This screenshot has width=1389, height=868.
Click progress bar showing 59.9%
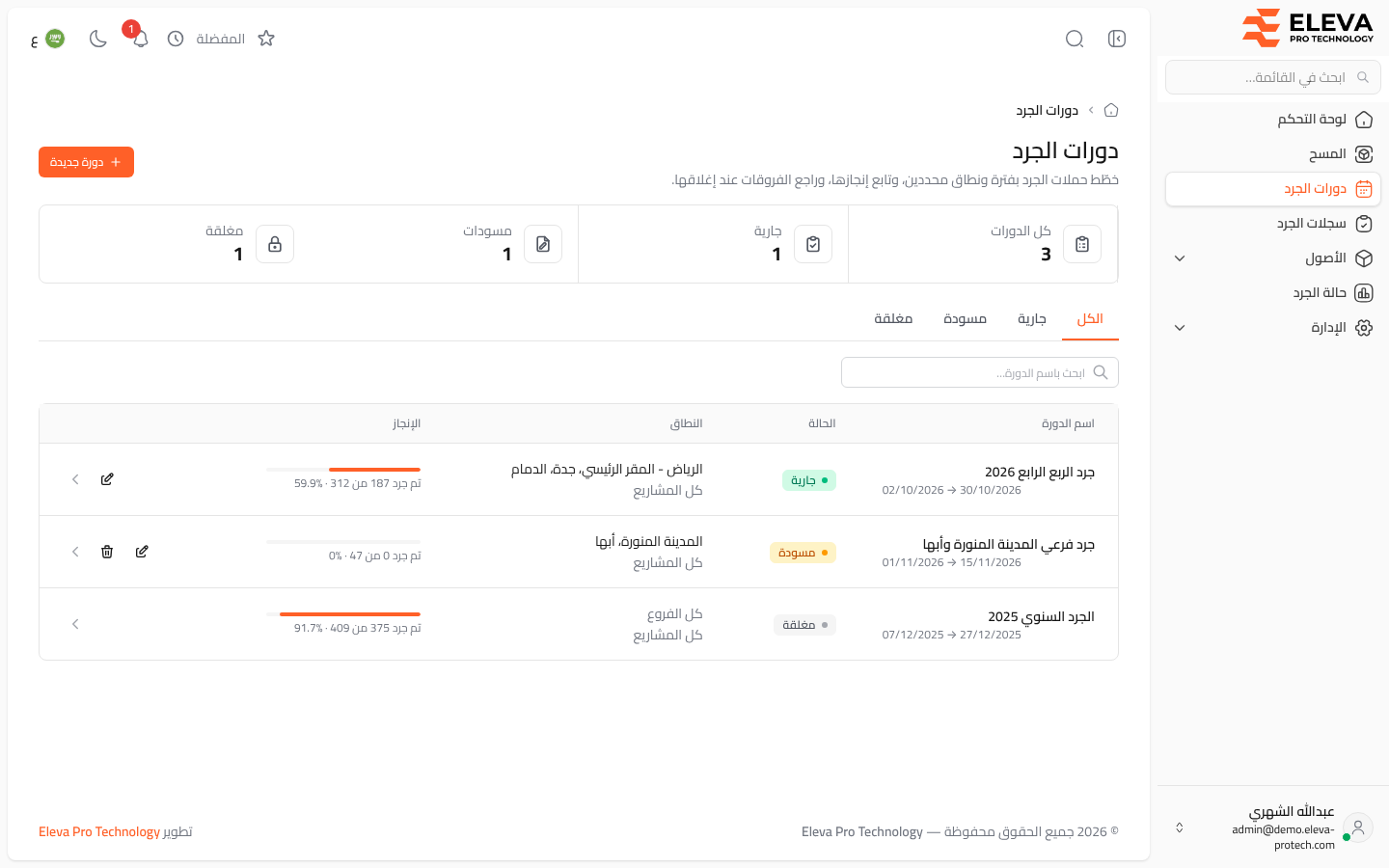click(343, 470)
